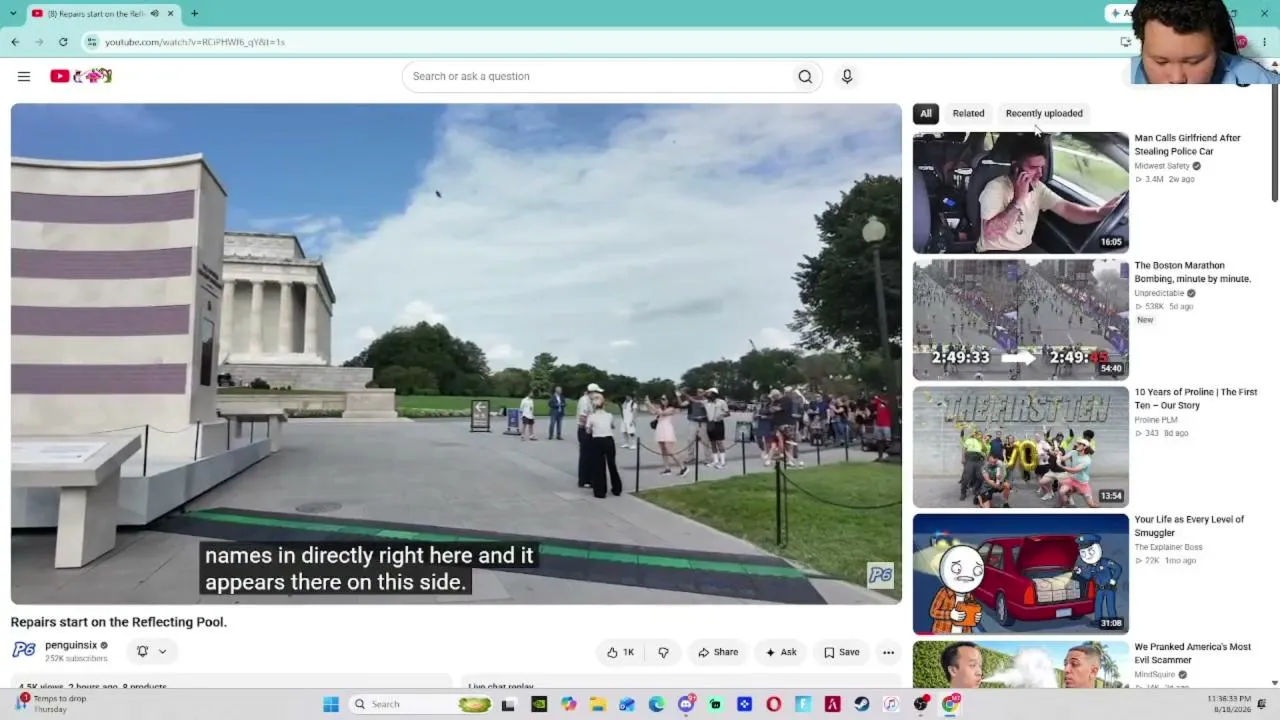Open Man Calls Girlfriend video thumbnail
The height and width of the screenshot is (720, 1280).
click(x=1020, y=192)
